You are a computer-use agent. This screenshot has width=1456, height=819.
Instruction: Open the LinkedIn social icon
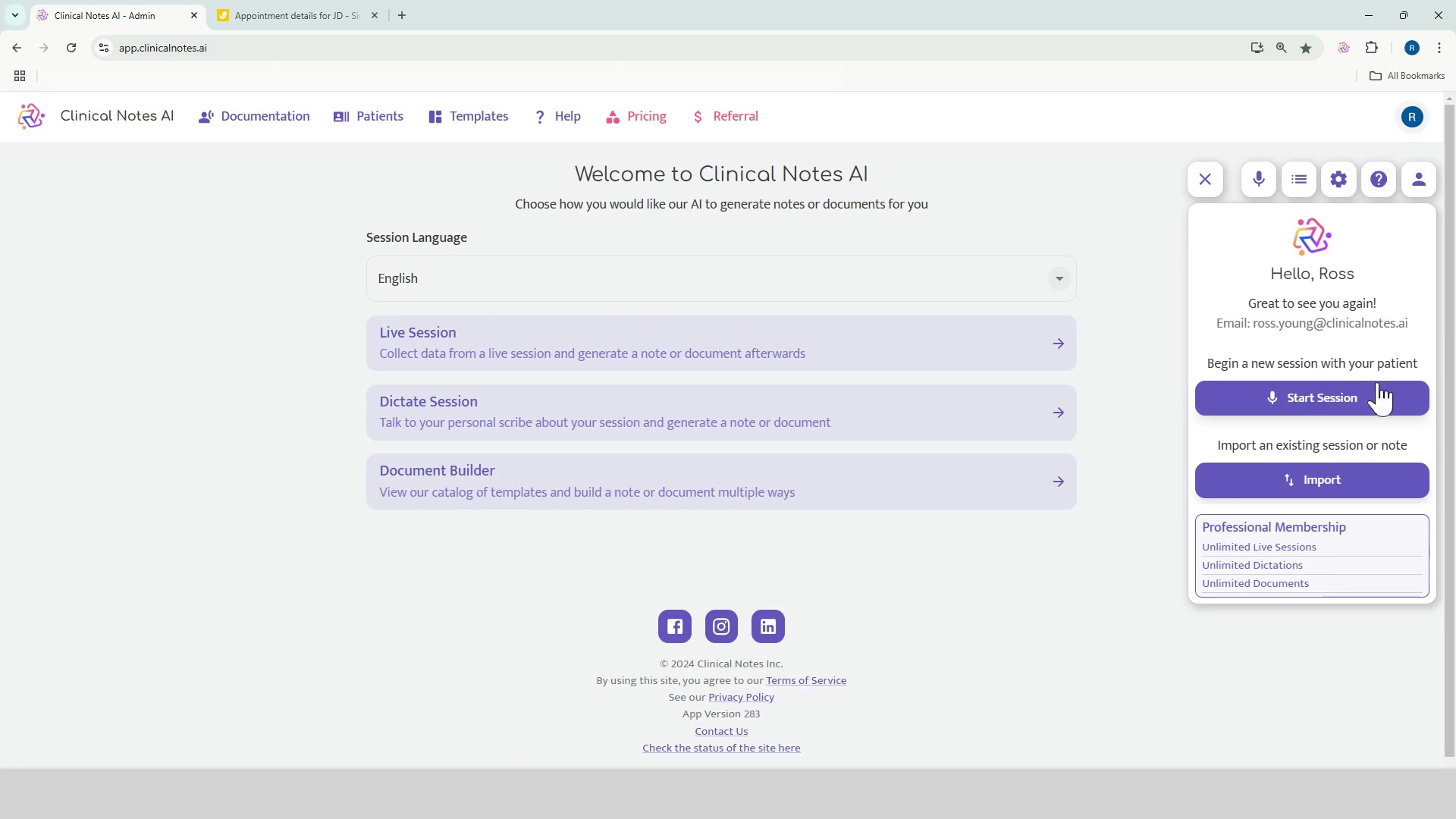pos(768,626)
